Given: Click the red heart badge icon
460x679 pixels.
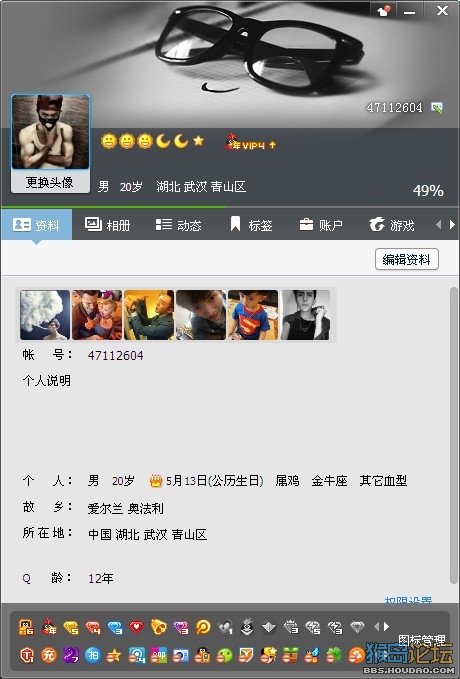Looking at the screenshot, I should pos(136,627).
